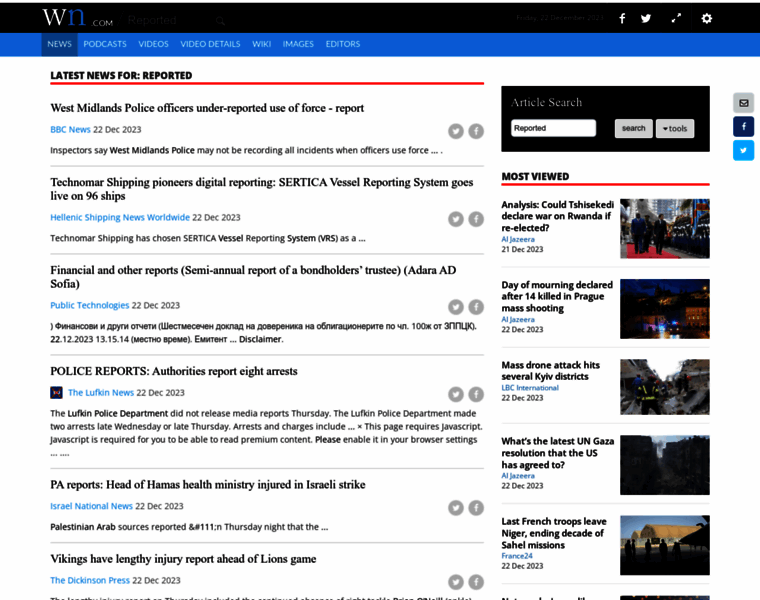Screen dimensions: 760x600
Task: Switch to the PODCASTS tab
Action: (x=105, y=44)
